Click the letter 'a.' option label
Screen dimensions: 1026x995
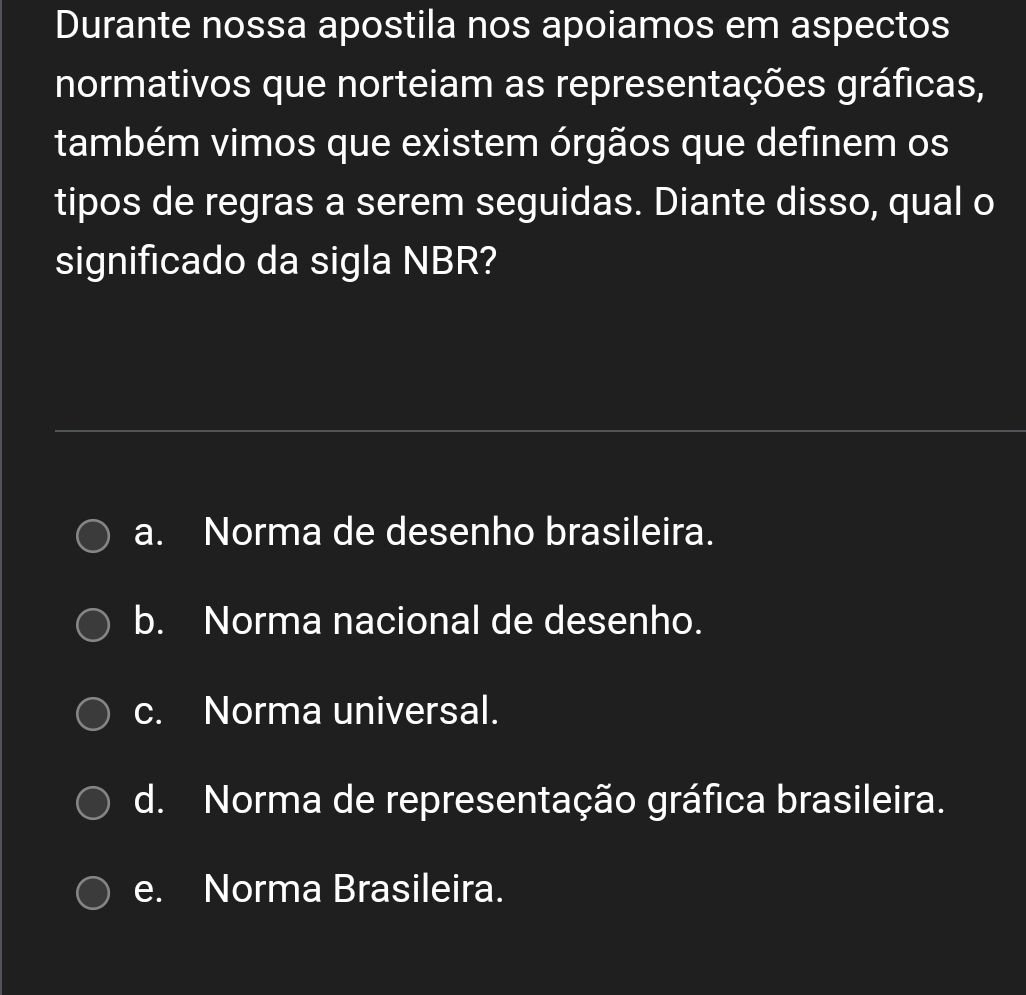pos(148,533)
